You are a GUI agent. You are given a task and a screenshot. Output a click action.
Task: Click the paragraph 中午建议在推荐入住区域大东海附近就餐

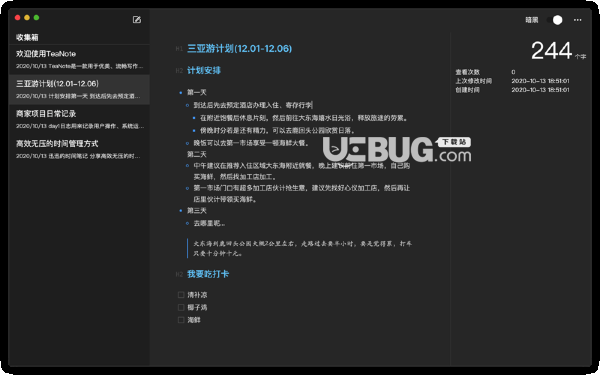coord(302,171)
